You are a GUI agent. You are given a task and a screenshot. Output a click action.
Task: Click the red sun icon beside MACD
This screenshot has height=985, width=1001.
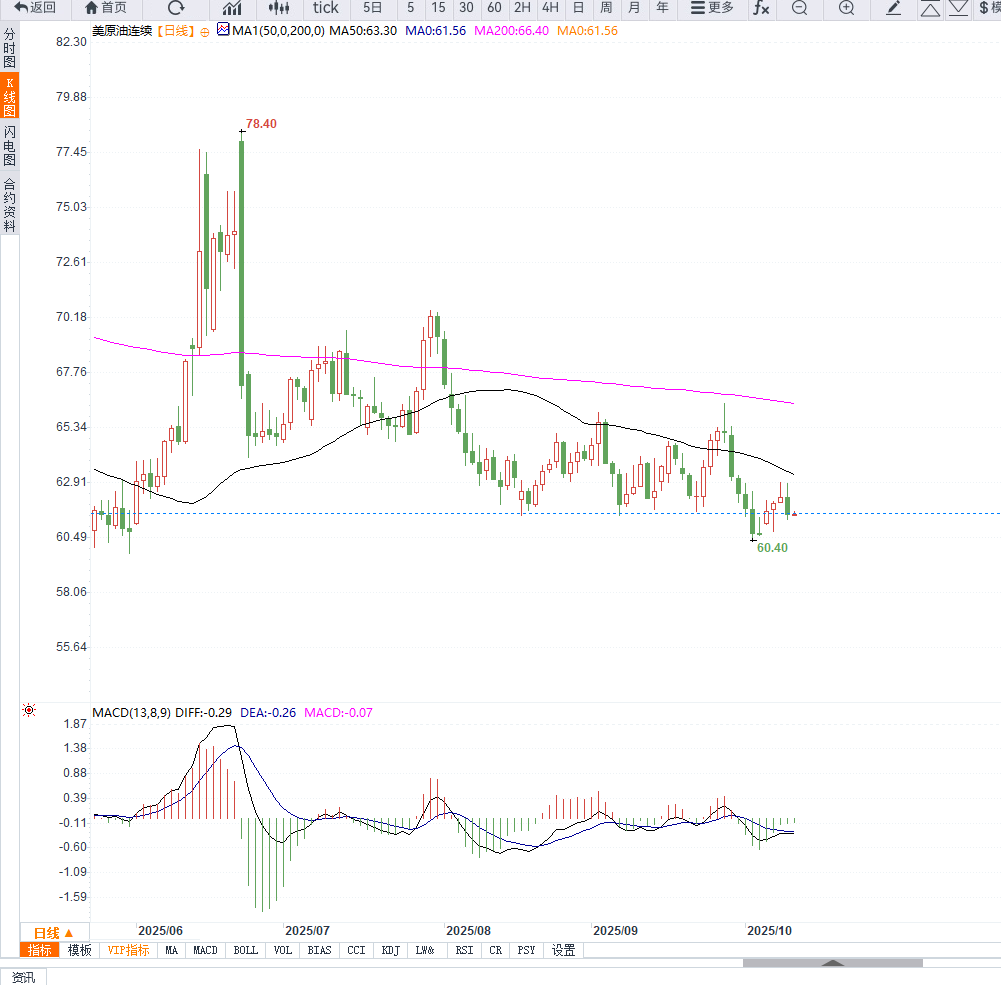point(29,710)
